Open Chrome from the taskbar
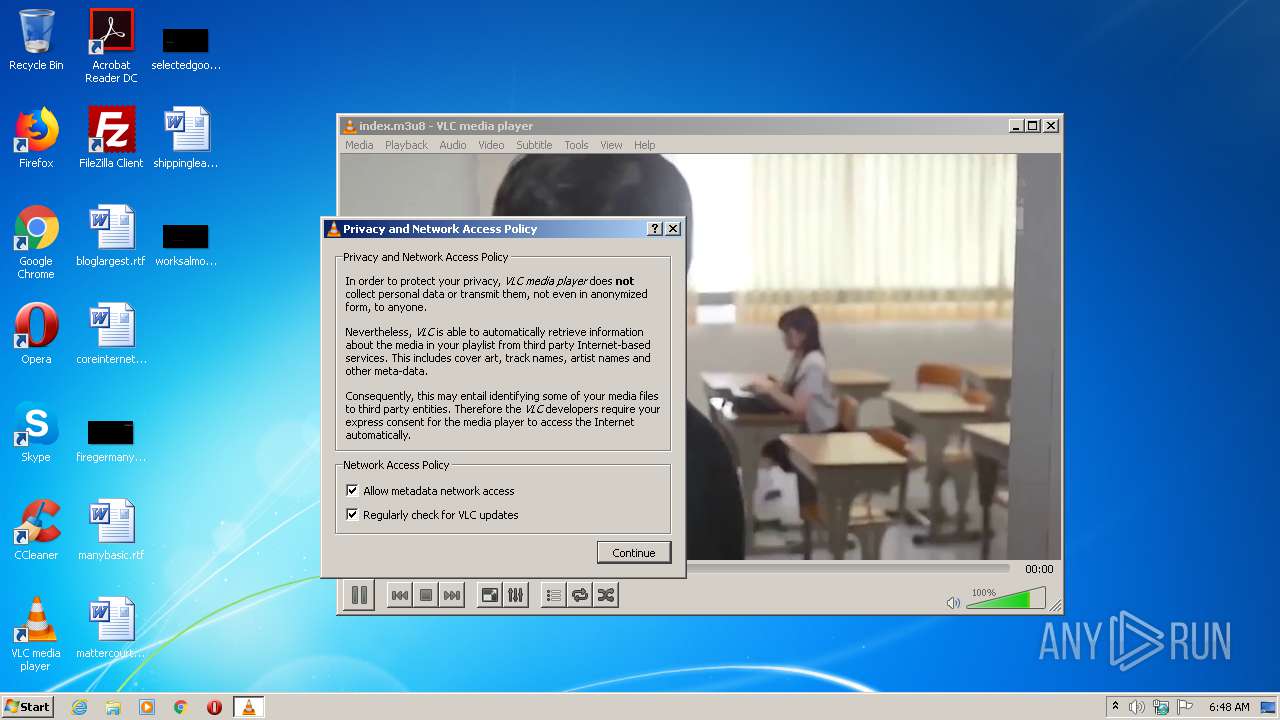 tap(181, 707)
